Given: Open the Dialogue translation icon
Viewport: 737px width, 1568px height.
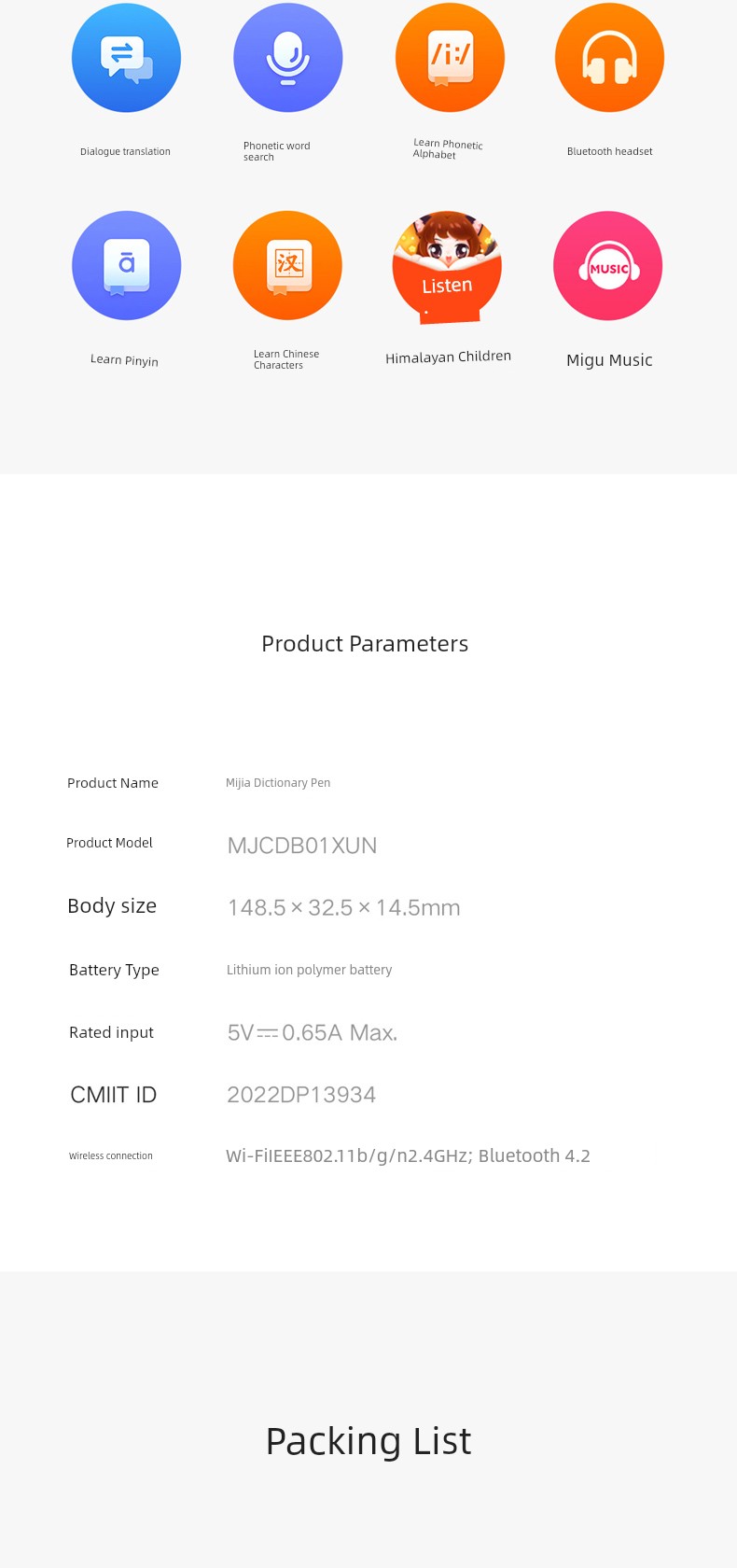Looking at the screenshot, I should click(x=126, y=58).
